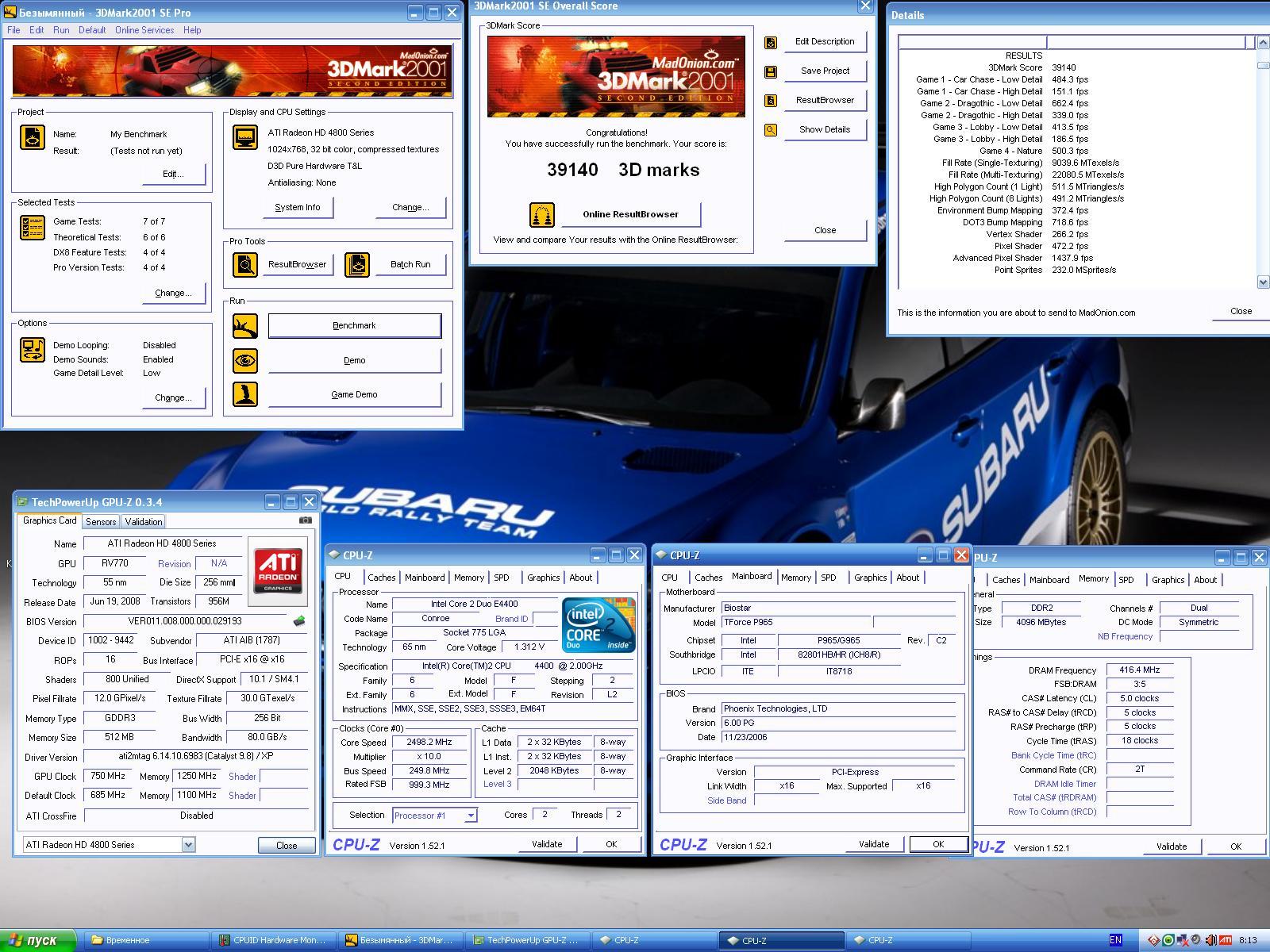Switch to the Временное folder taskbar item
The image size is (1270, 952).
tap(147, 940)
